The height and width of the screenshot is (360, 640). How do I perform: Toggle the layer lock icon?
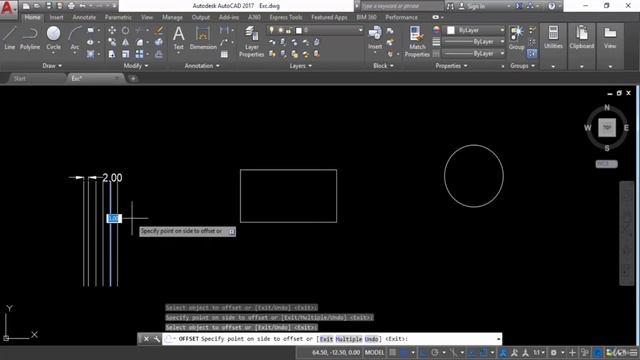click(x=289, y=30)
